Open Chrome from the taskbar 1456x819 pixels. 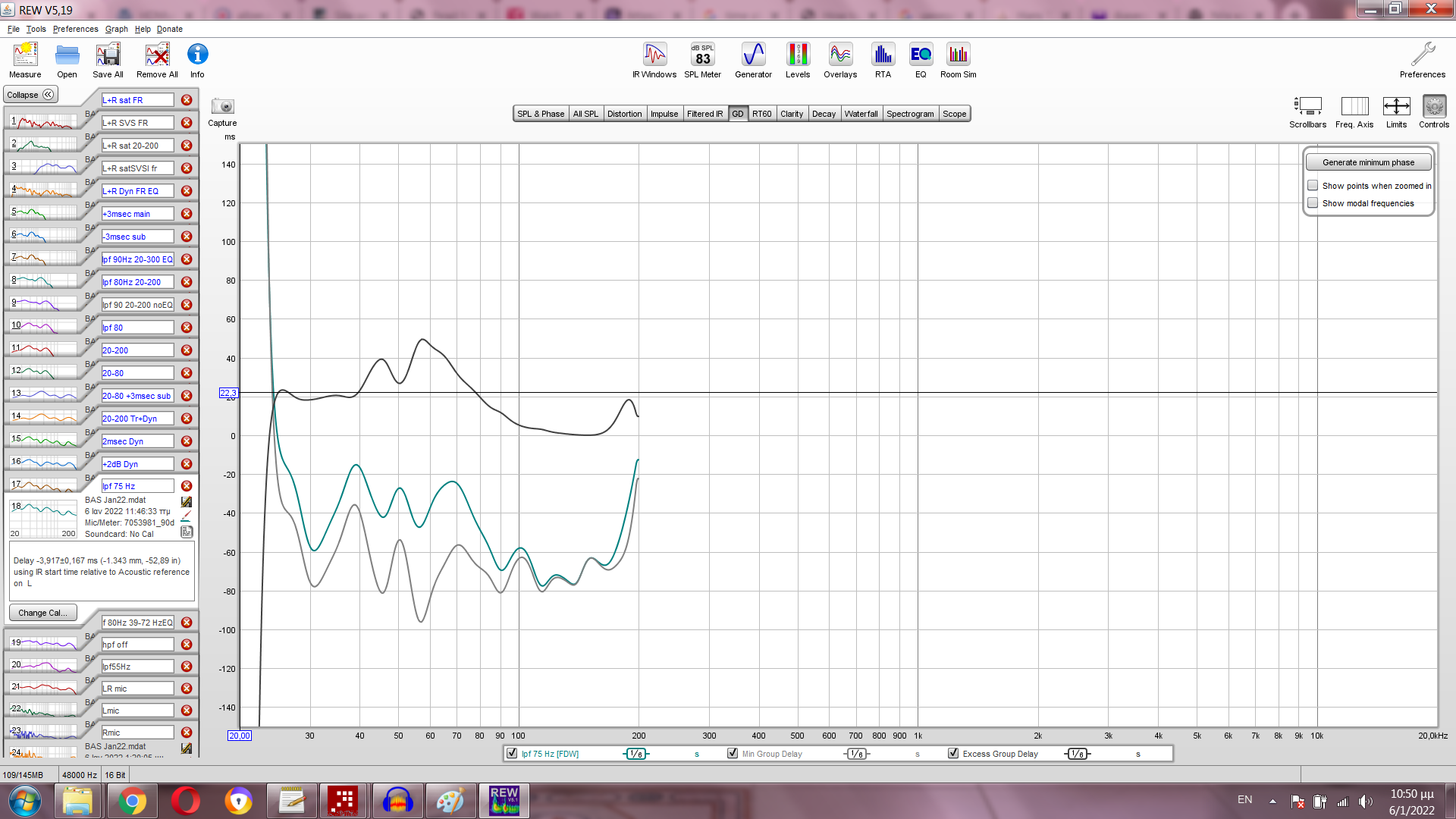click(x=132, y=801)
